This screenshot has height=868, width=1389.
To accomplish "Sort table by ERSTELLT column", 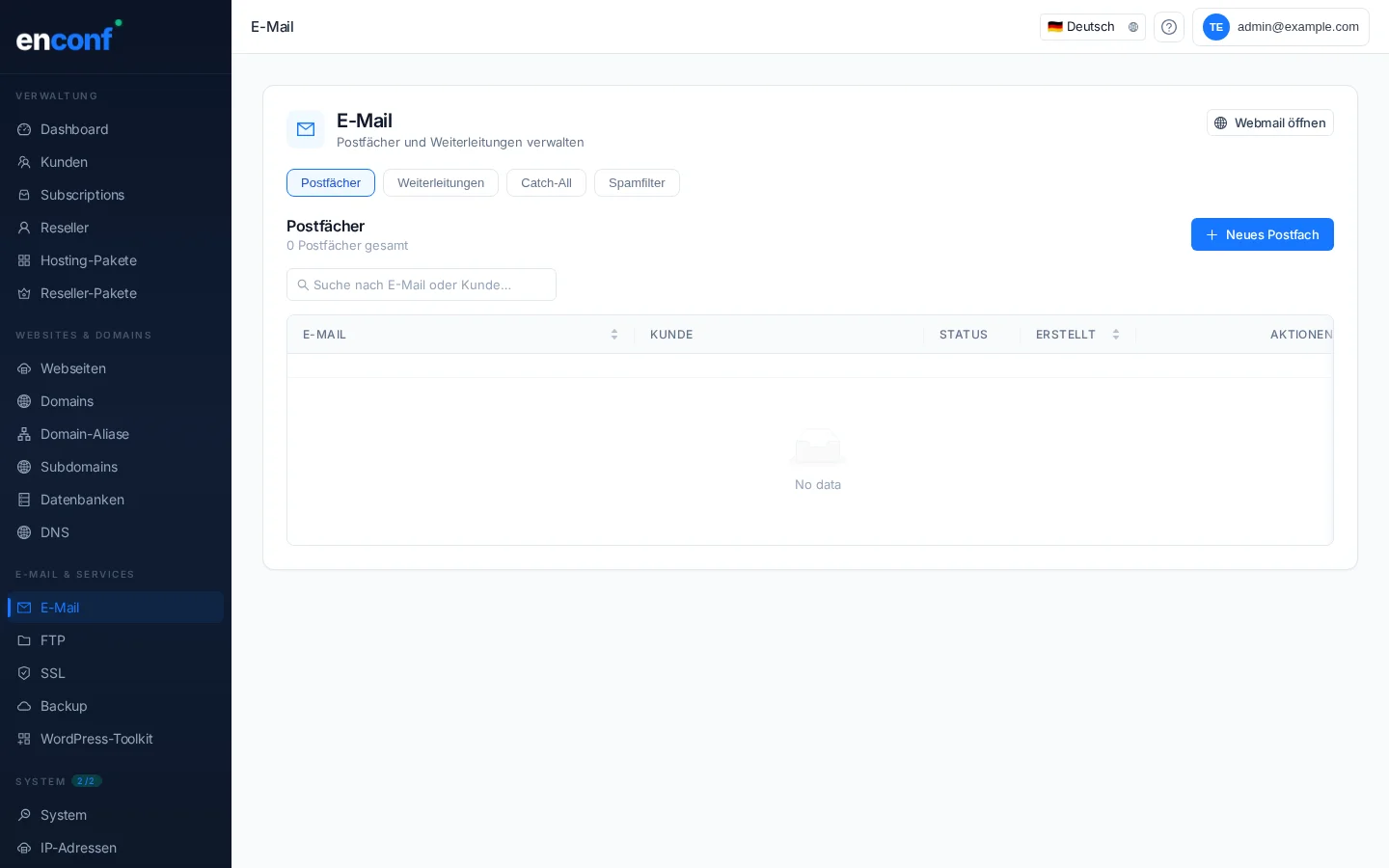I will 1115,335.
